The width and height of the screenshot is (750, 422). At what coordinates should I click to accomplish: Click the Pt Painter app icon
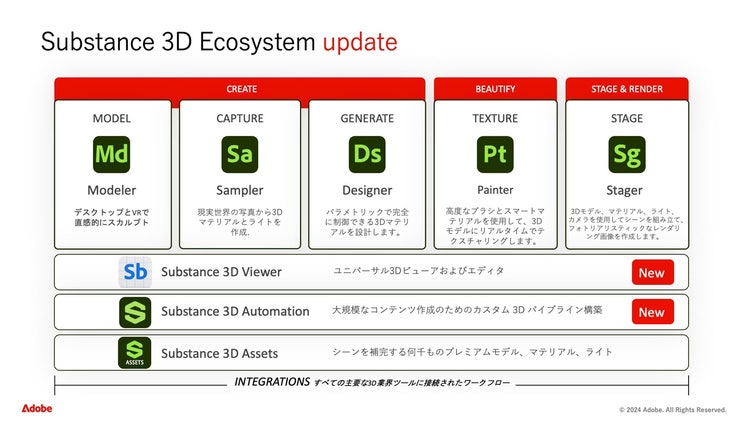[x=495, y=155]
